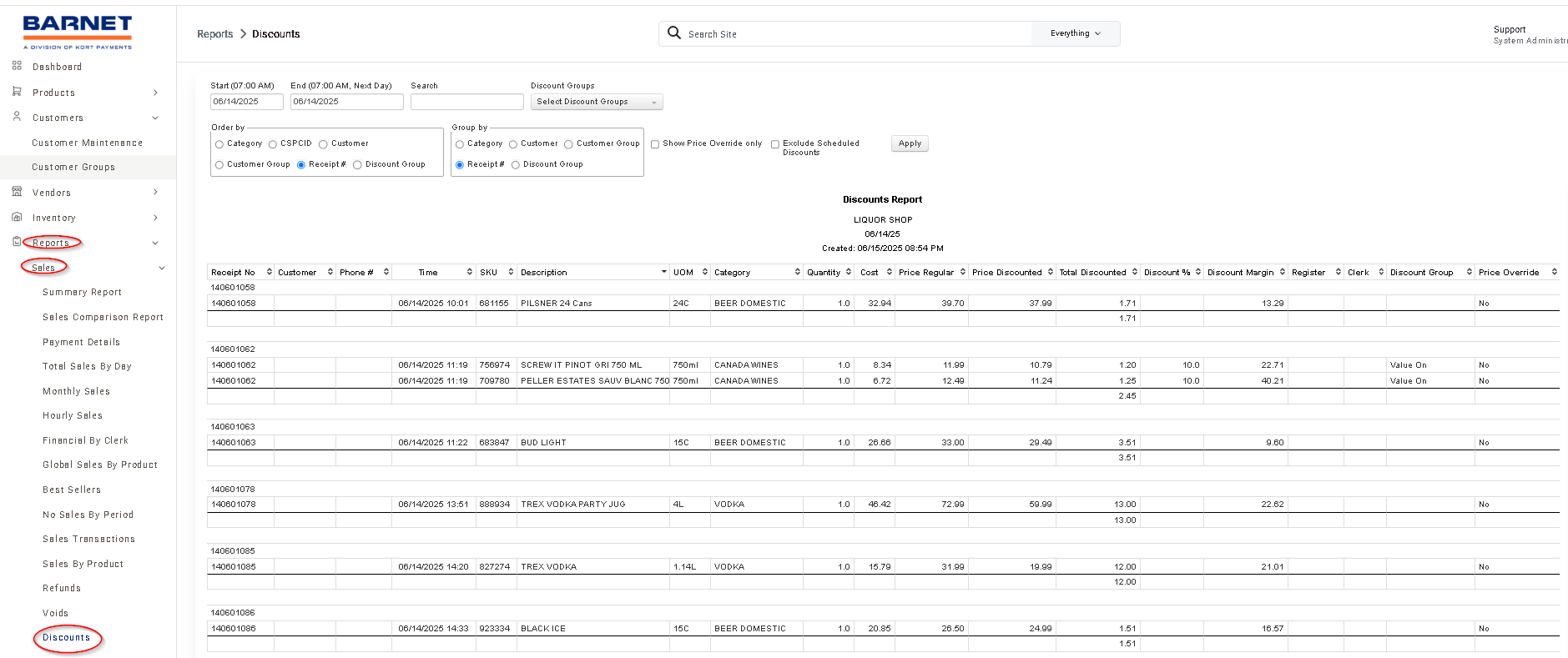
Task: Click the Barnet logo
Action: click(x=78, y=33)
